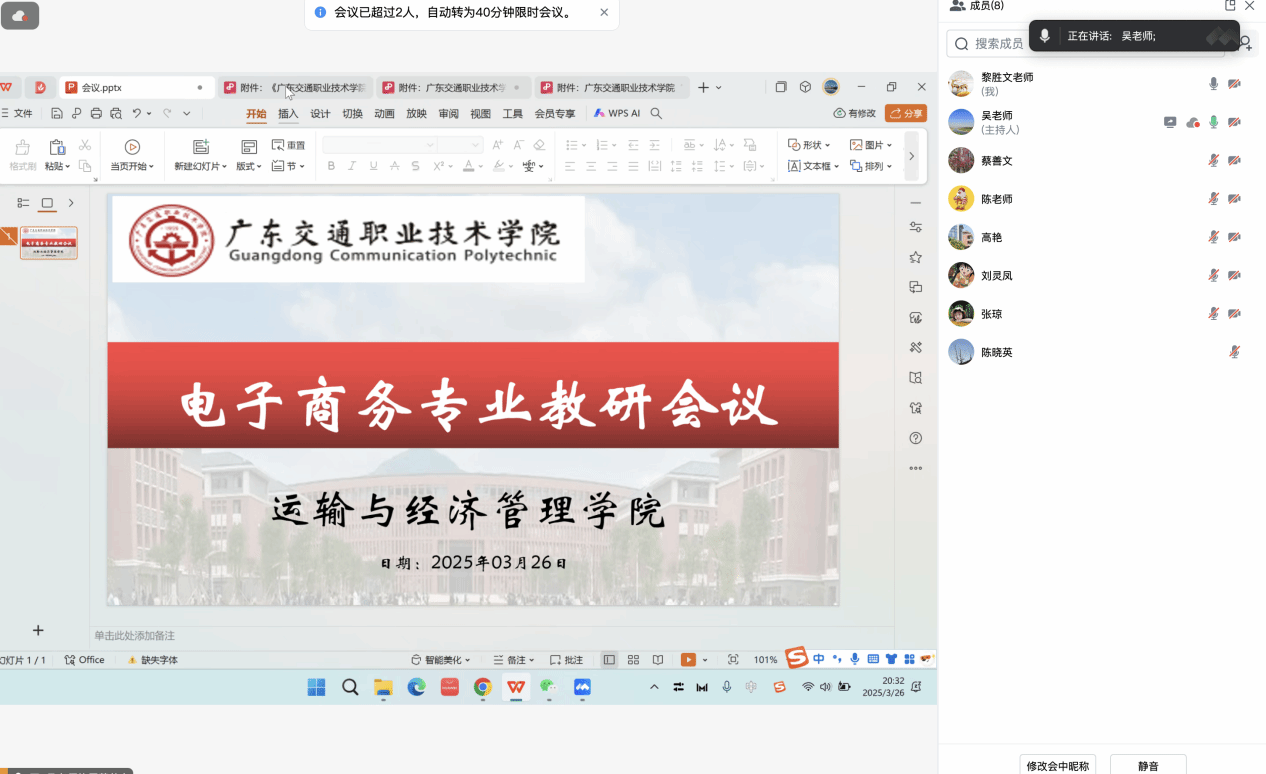Start slideshow from current slide icon
Image resolution: width=1266 pixels, height=774 pixels.
click(x=132, y=147)
